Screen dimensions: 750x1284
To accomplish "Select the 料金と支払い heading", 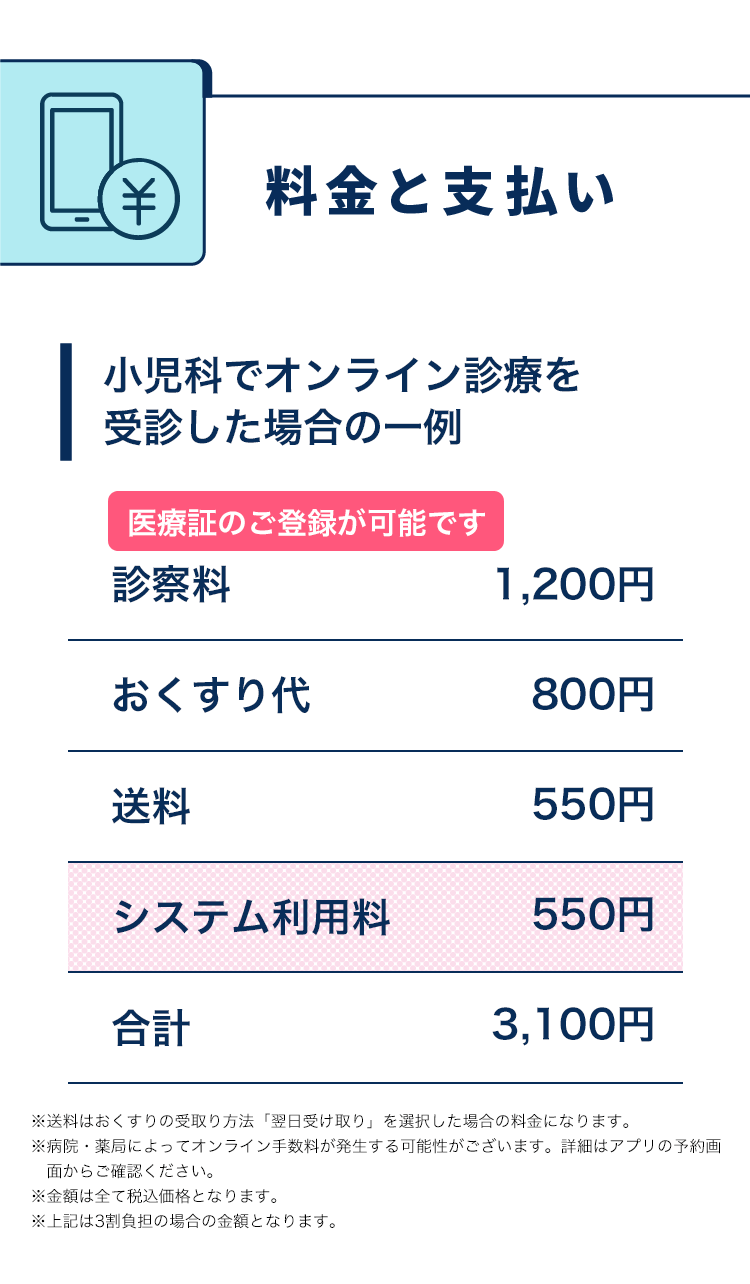I will point(441,192).
